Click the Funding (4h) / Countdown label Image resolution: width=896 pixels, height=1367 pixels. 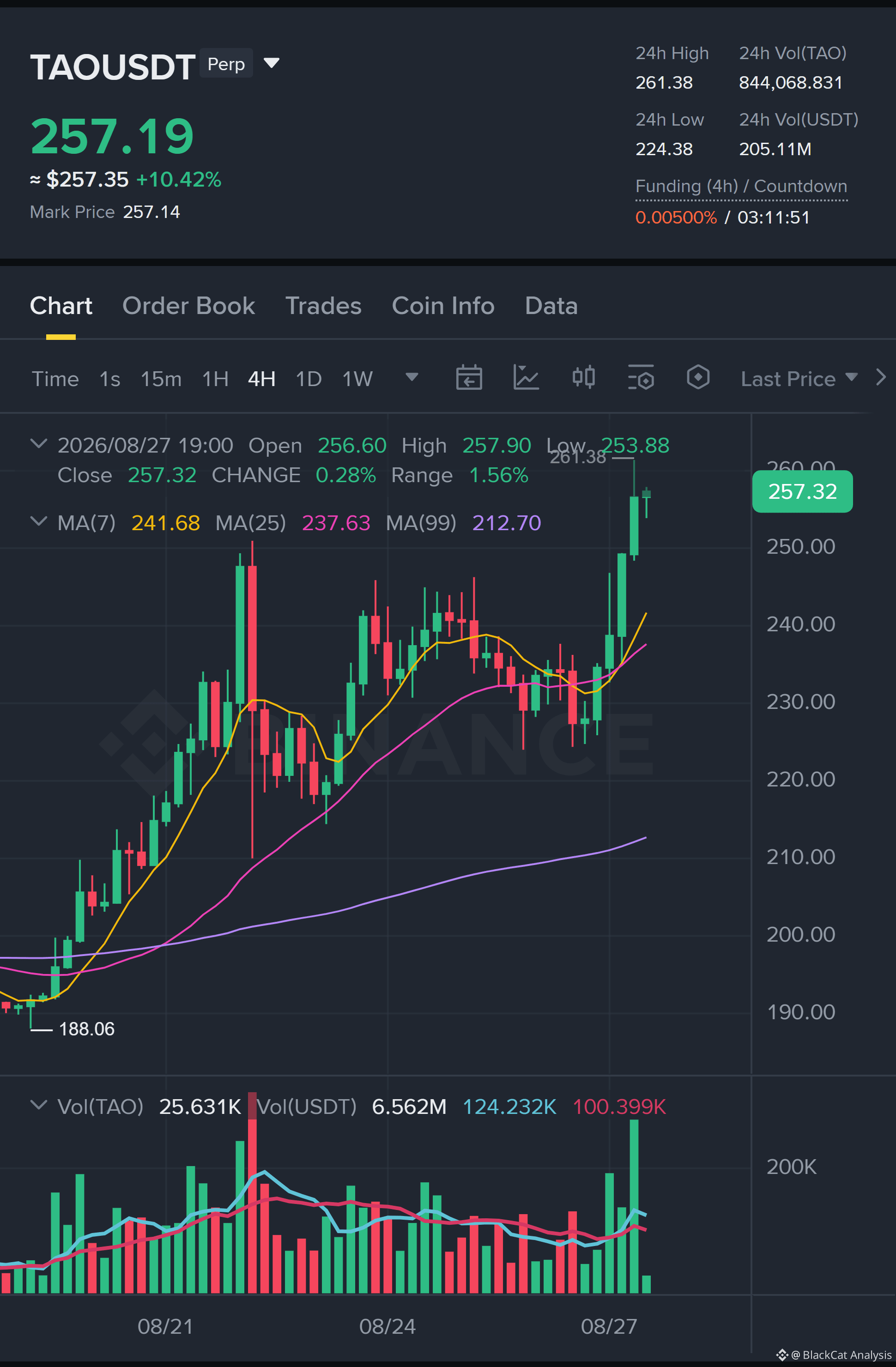click(741, 187)
